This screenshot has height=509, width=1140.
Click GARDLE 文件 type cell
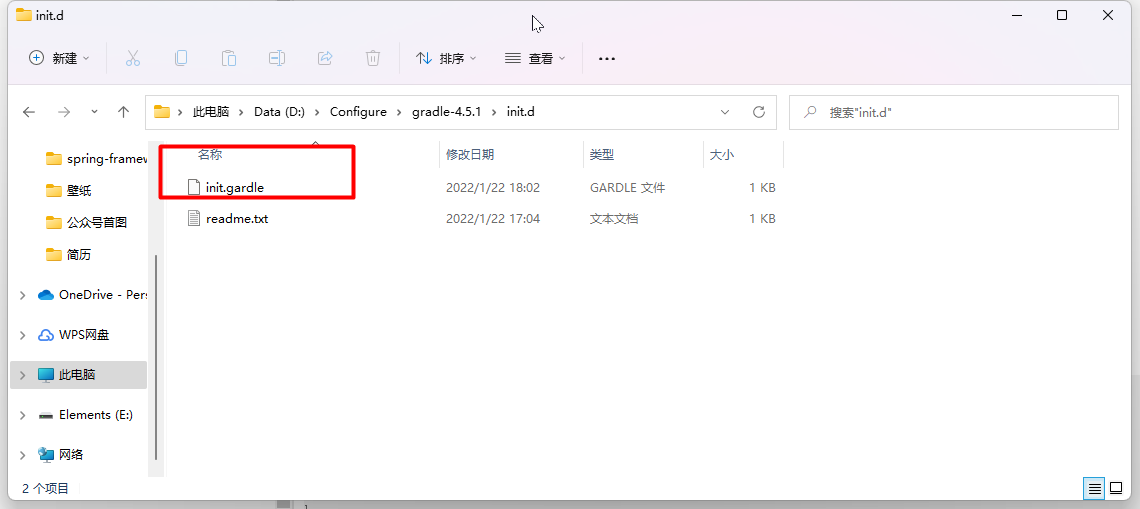627,188
